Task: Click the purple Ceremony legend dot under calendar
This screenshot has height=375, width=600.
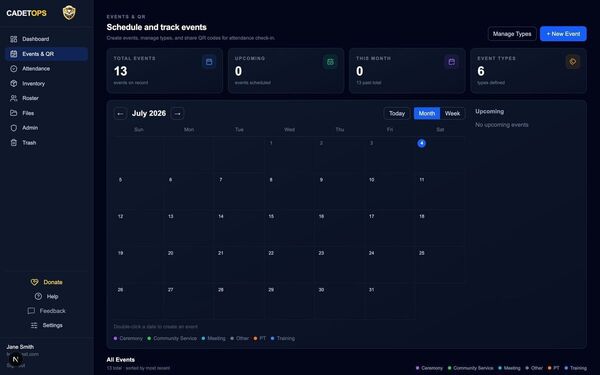Action: (x=116, y=338)
